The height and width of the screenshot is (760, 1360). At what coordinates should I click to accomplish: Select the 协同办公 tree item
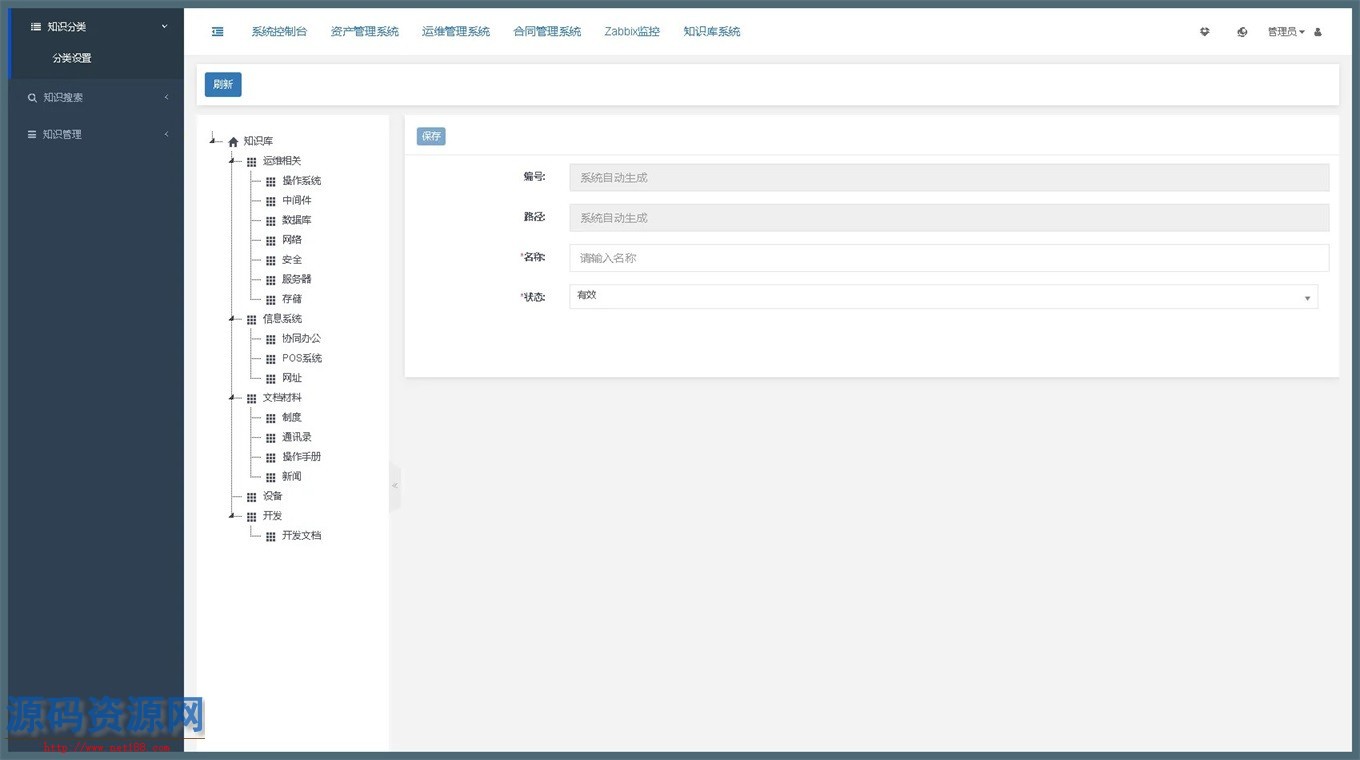pos(301,338)
